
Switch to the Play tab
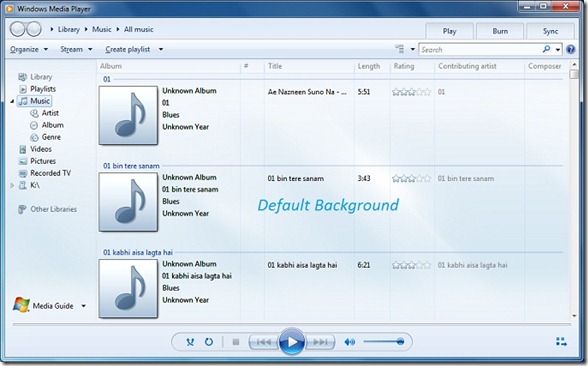449,31
